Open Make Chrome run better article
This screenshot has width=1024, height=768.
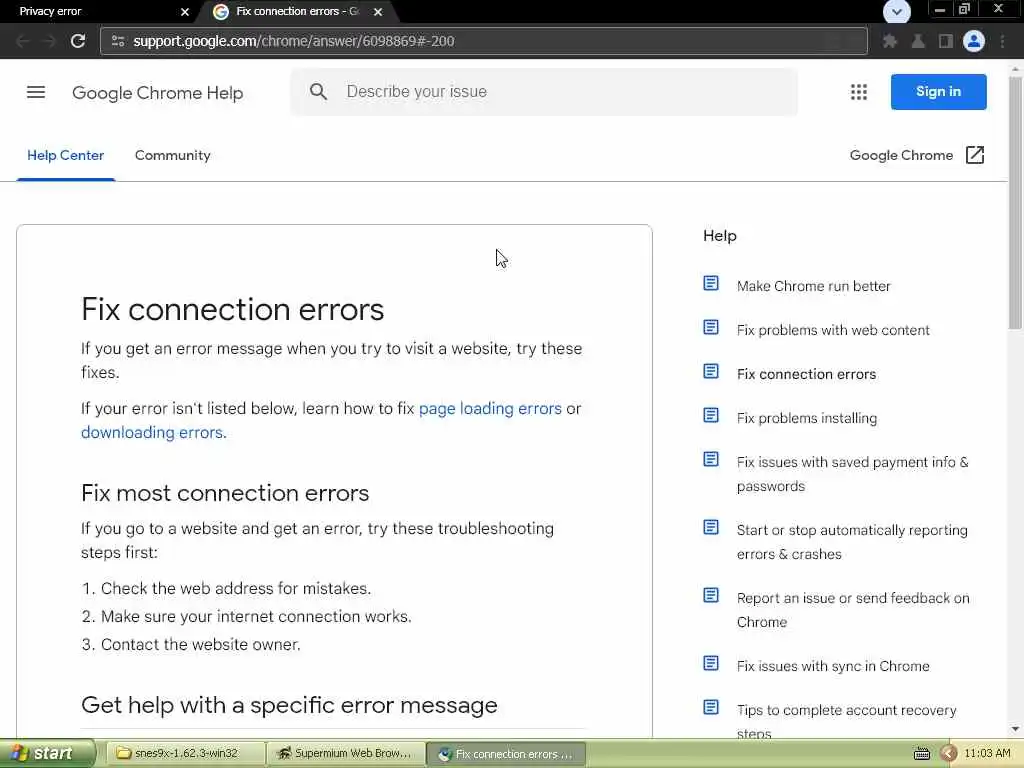(x=813, y=286)
